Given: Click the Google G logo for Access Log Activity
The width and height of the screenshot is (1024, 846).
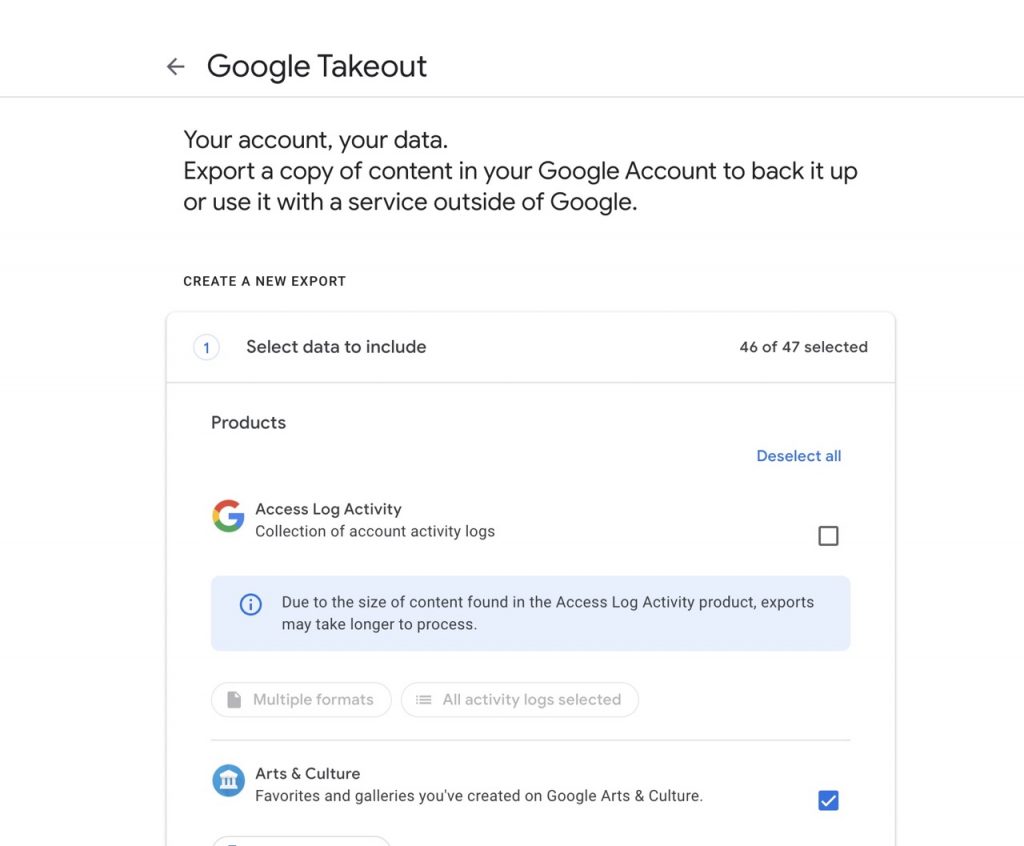Looking at the screenshot, I should pyautogui.click(x=229, y=516).
